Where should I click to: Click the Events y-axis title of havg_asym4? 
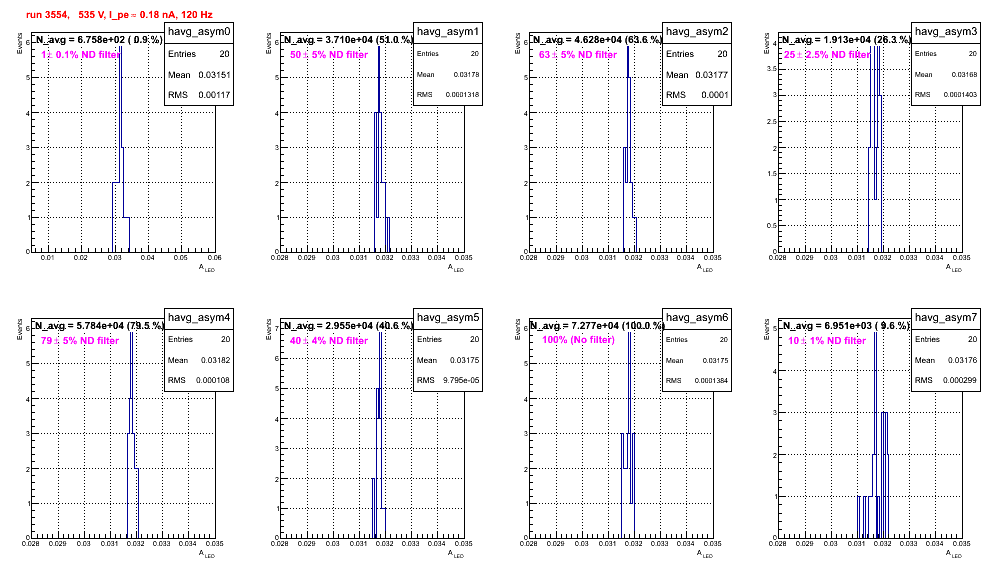click(x=20, y=329)
